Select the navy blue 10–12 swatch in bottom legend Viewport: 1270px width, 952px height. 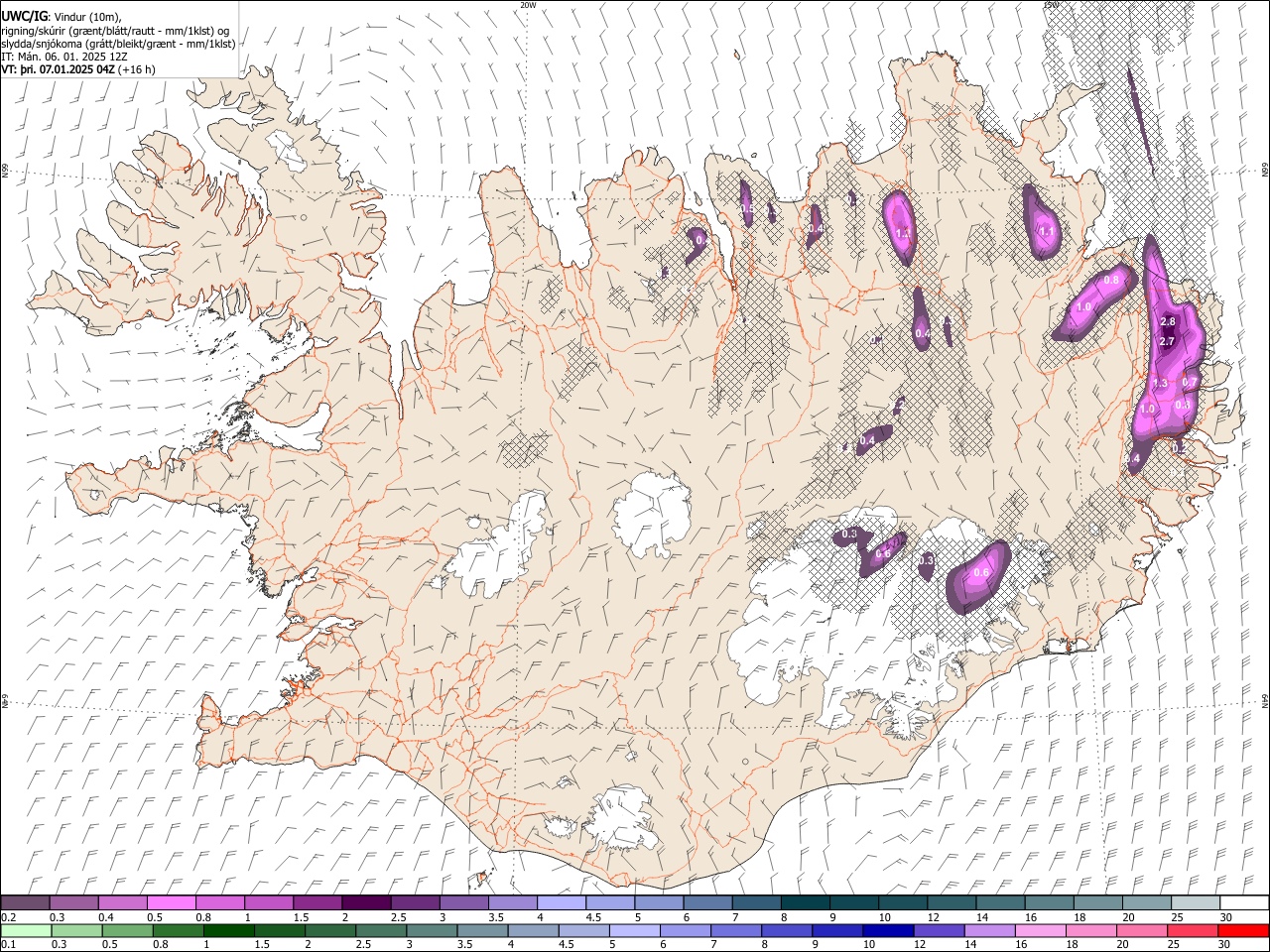(x=888, y=930)
